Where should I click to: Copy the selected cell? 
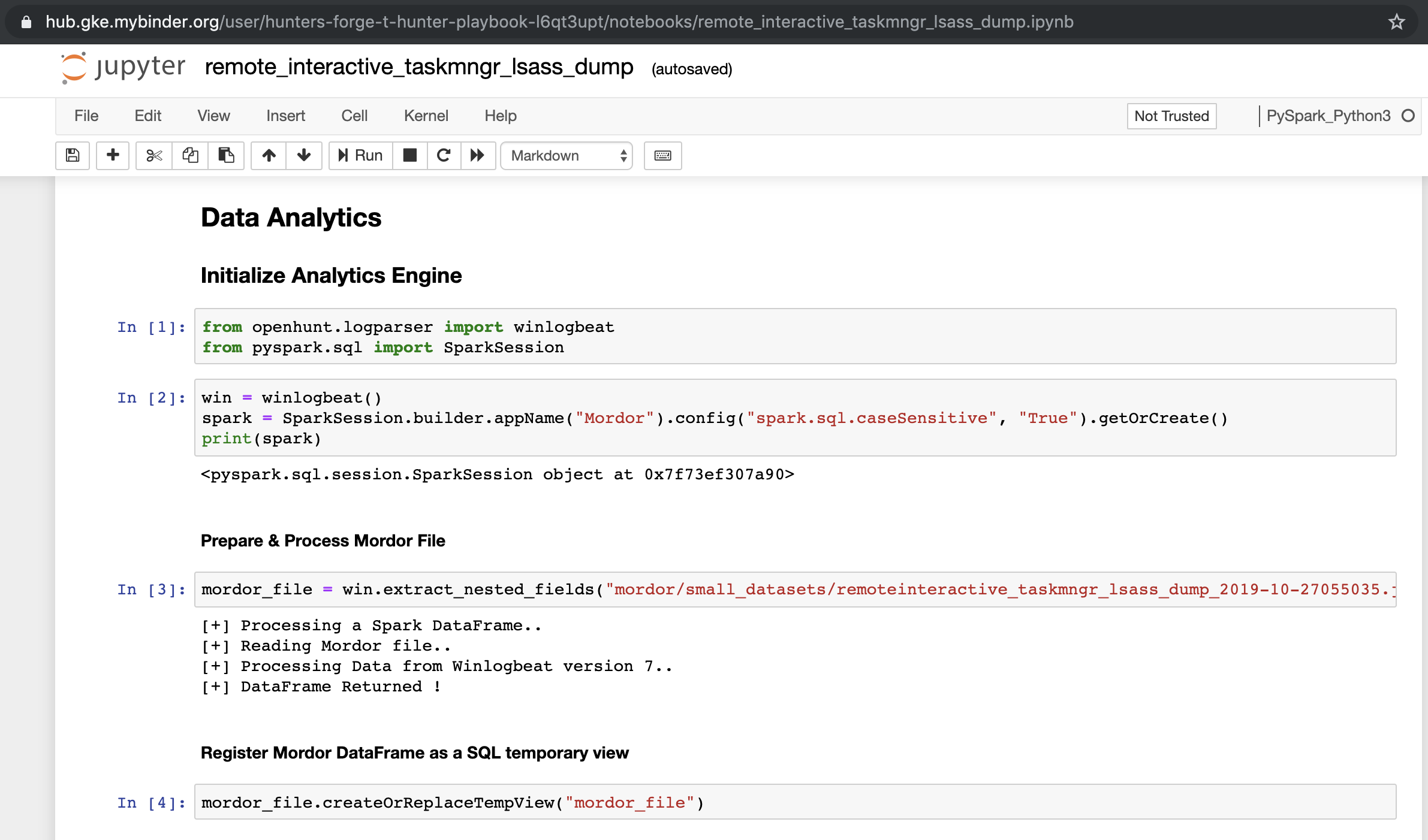[x=190, y=156]
